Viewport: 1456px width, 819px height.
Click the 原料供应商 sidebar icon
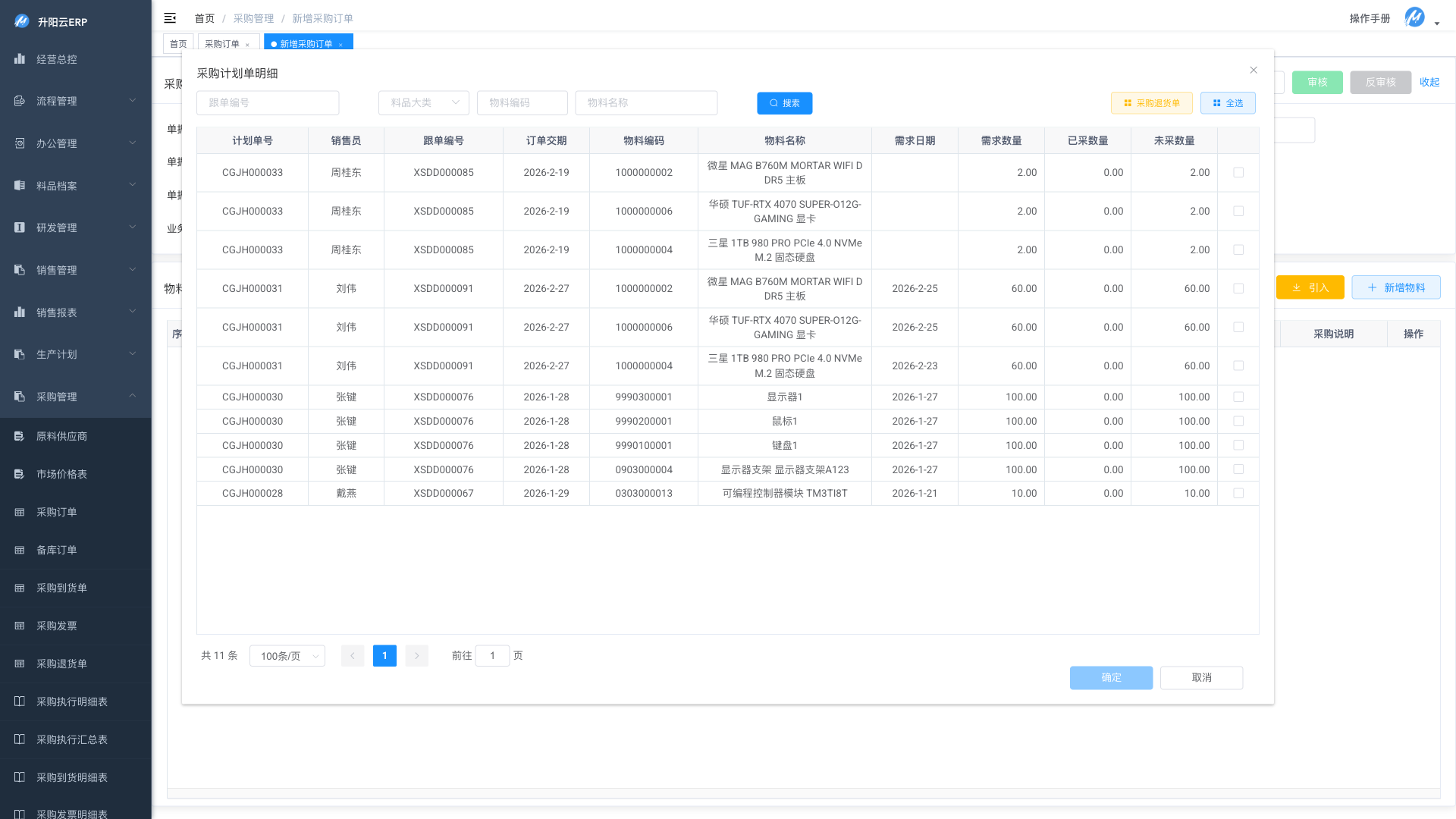click(20, 436)
